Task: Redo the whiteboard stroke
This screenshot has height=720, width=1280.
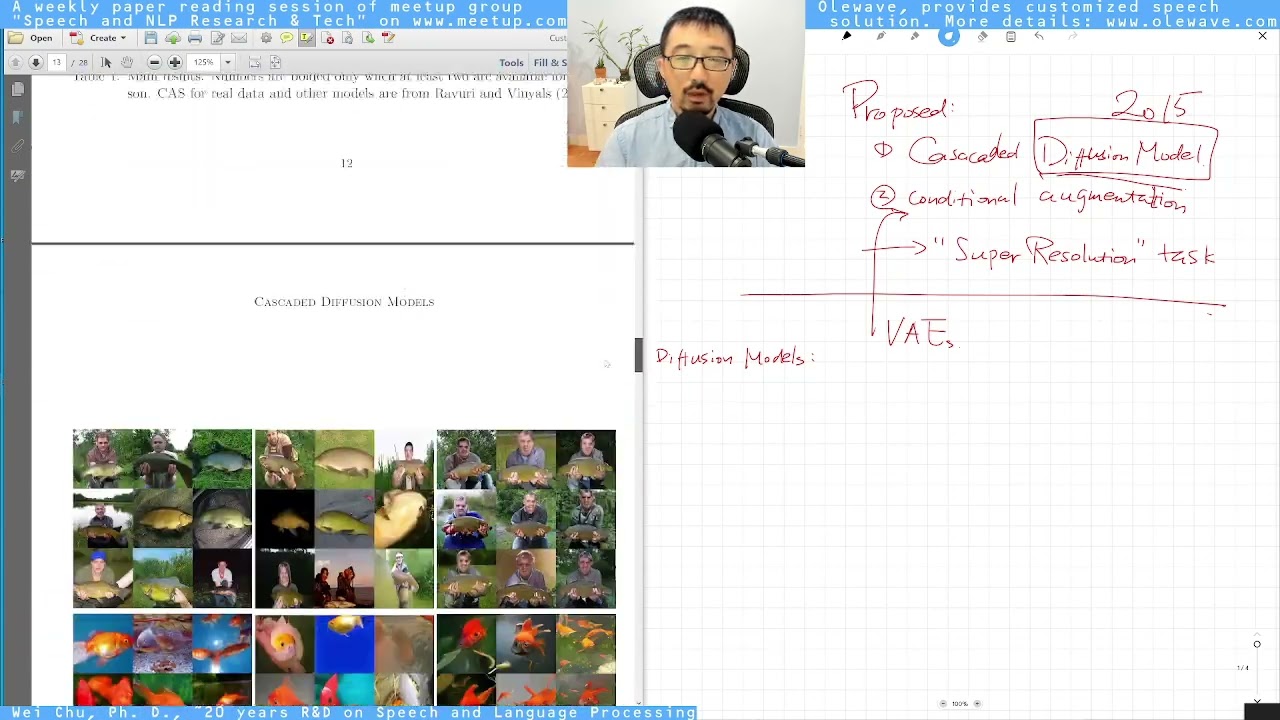Action: coord(1073,37)
